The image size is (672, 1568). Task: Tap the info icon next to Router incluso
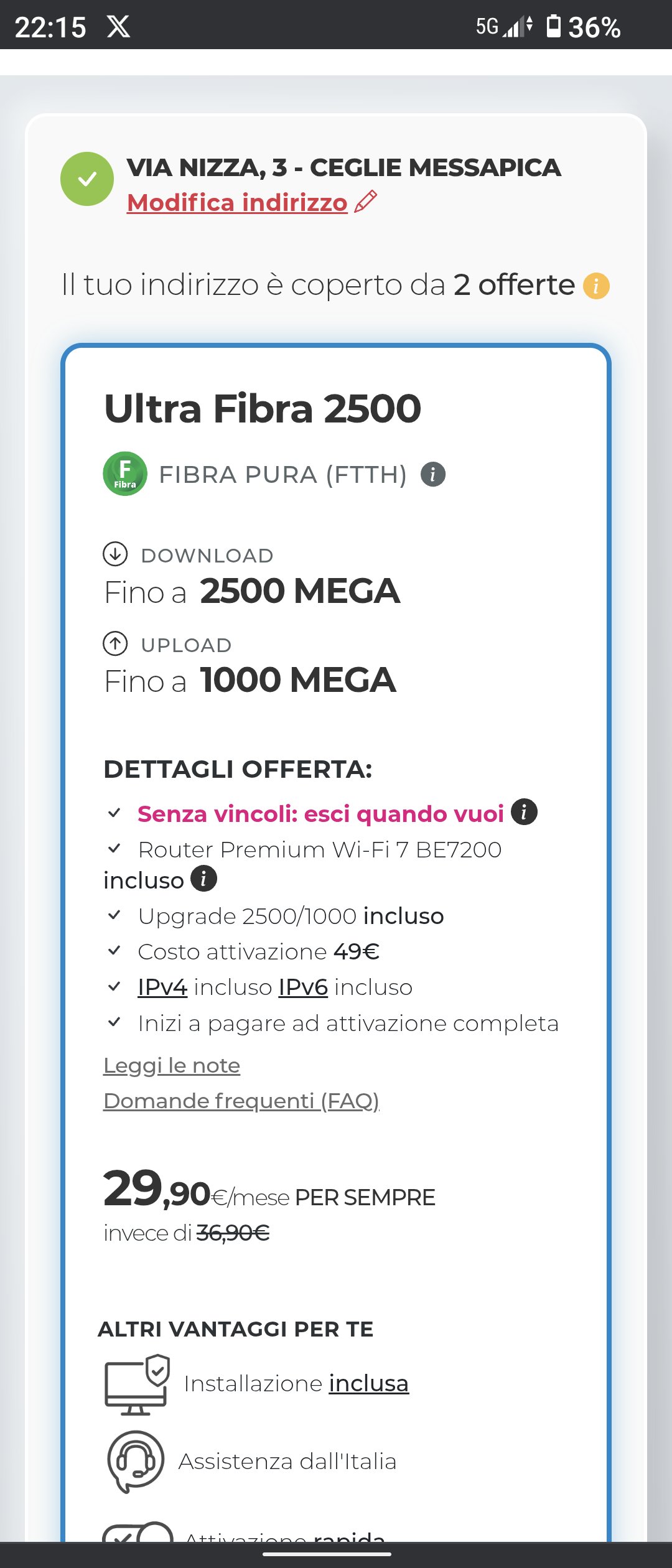pos(203,879)
